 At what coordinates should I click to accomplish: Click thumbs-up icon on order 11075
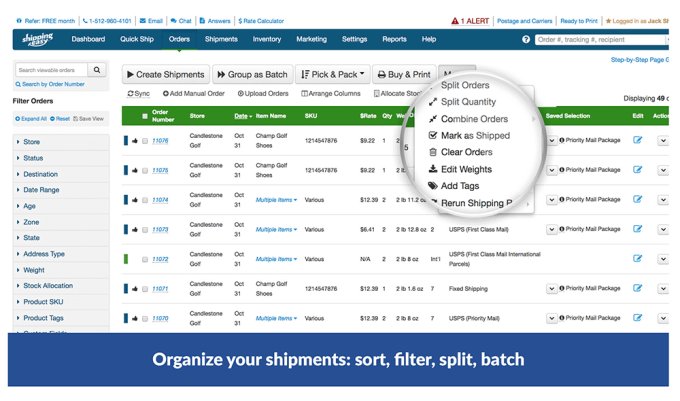[135, 170]
